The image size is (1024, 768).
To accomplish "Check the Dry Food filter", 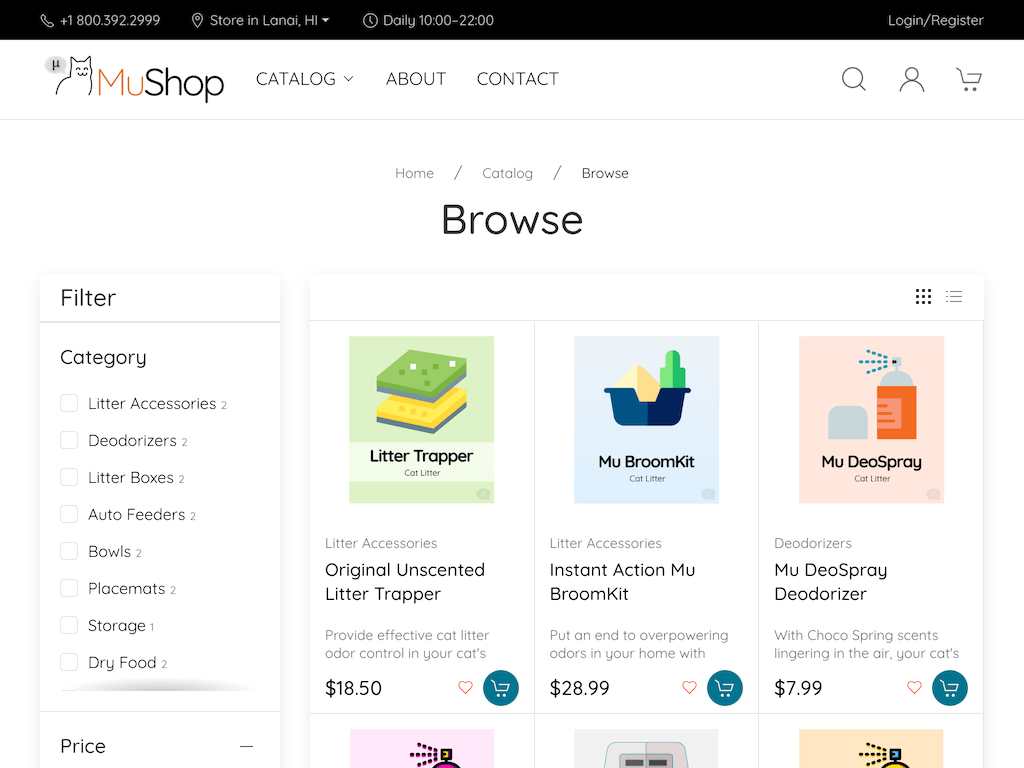I will [x=69, y=662].
